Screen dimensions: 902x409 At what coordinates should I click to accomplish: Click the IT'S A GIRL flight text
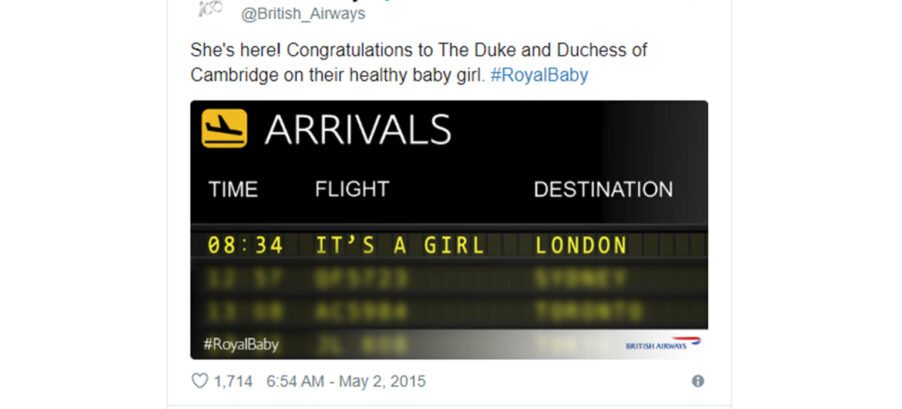(x=400, y=246)
